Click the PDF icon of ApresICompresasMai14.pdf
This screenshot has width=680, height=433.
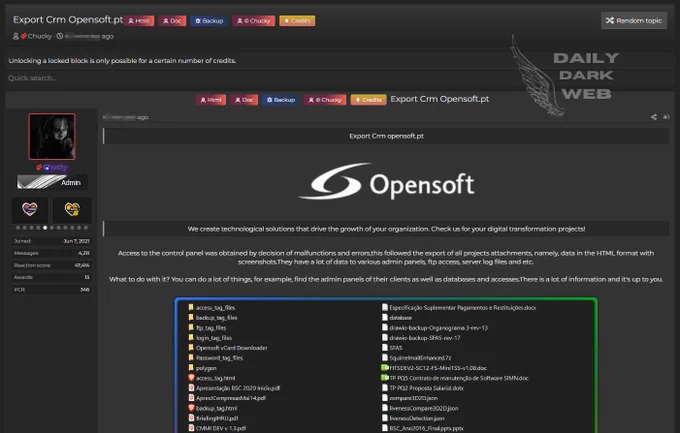click(x=191, y=397)
